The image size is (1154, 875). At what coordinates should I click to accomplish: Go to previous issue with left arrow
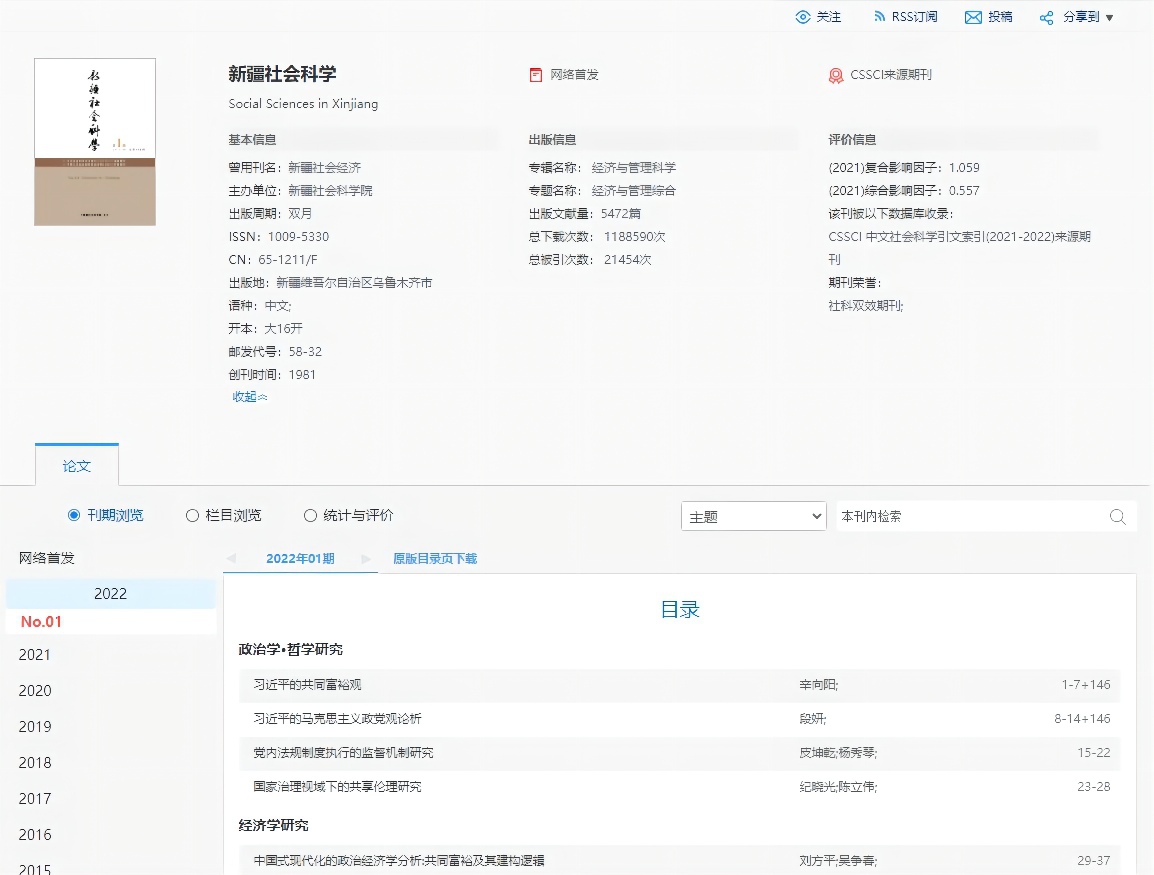231,559
